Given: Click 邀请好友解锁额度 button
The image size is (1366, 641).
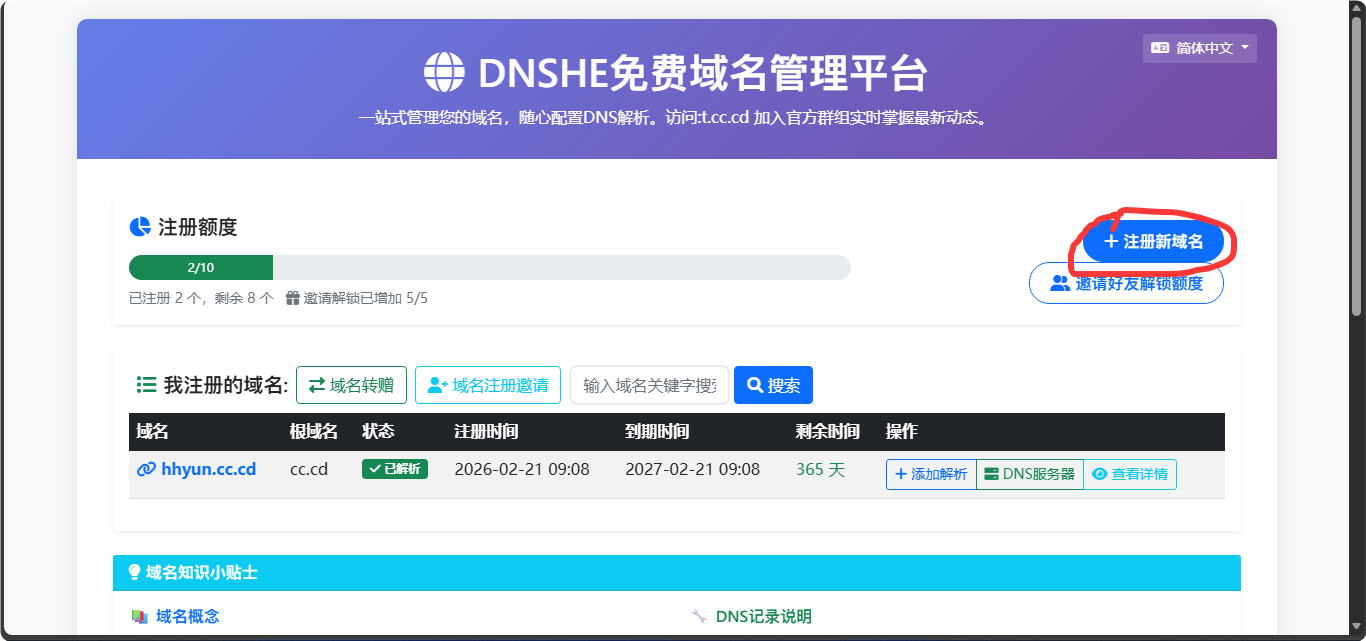Looking at the screenshot, I should point(1126,283).
